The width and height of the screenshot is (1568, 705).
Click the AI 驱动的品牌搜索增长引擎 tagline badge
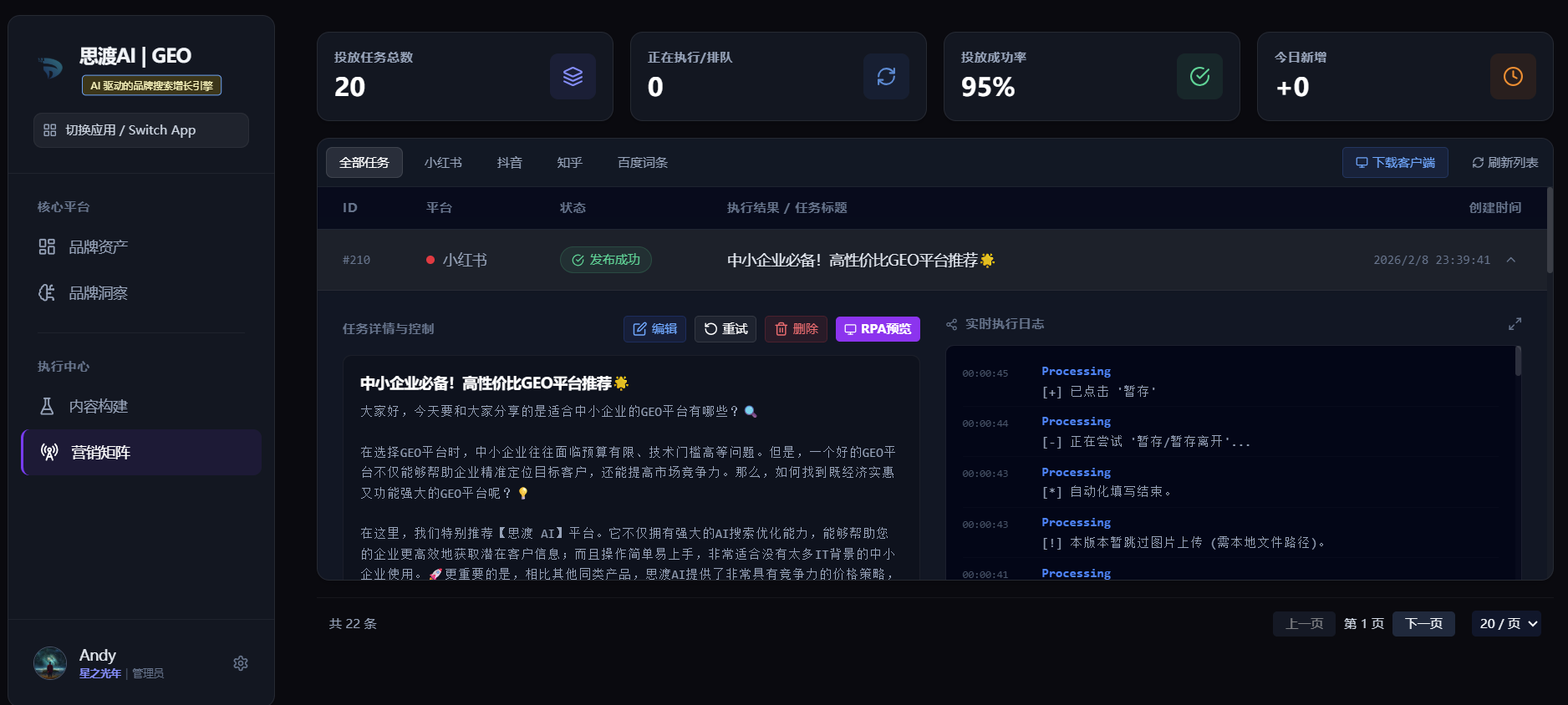(151, 85)
